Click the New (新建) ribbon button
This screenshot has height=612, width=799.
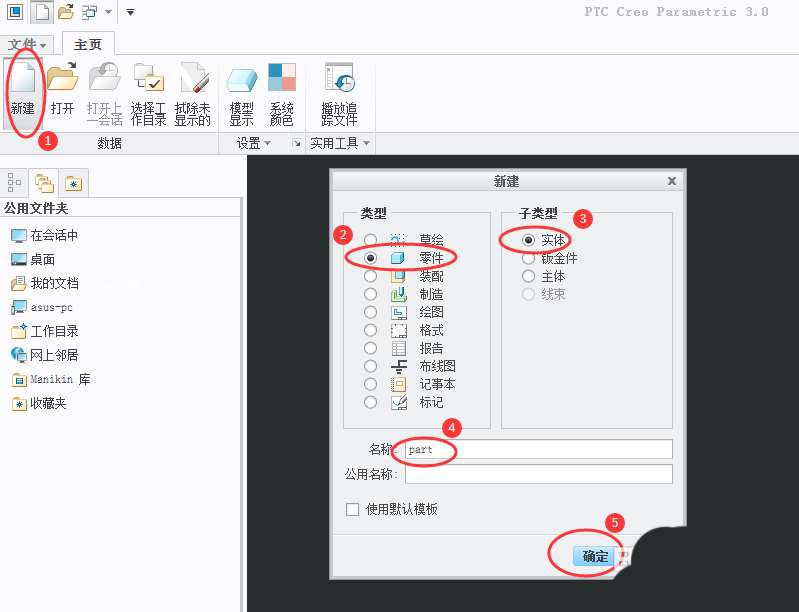click(x=23, y=93)
